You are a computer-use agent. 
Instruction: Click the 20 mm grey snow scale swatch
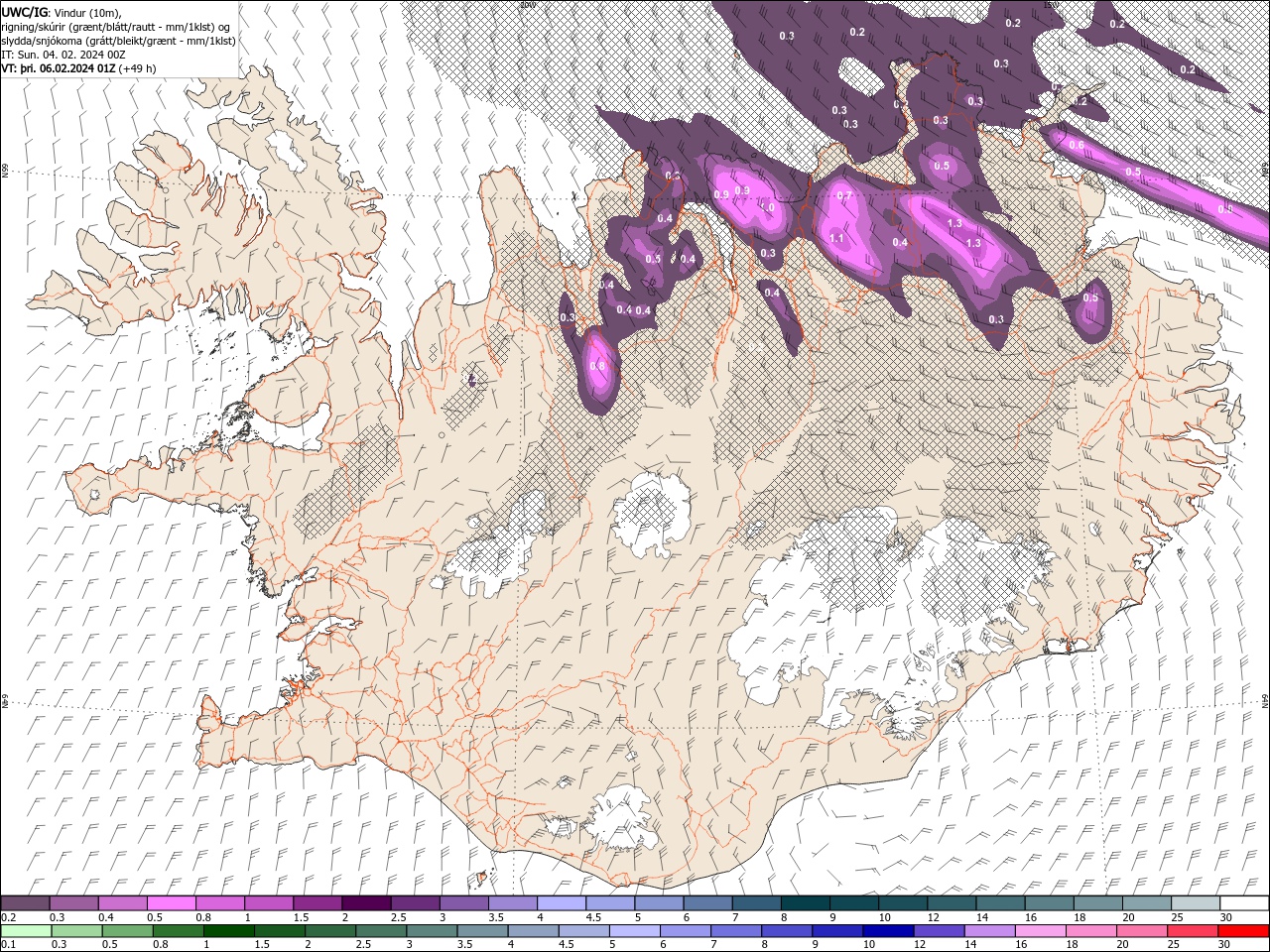1145,903
